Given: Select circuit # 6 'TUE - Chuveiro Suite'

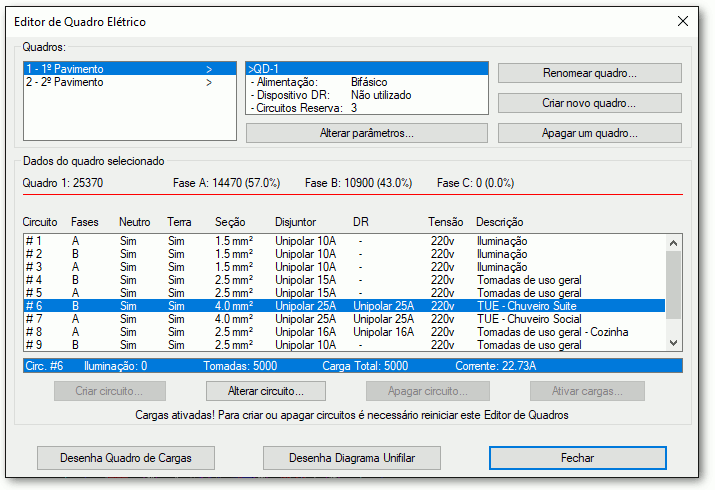Looking at the screenshot, I should [x=344, y=306].
